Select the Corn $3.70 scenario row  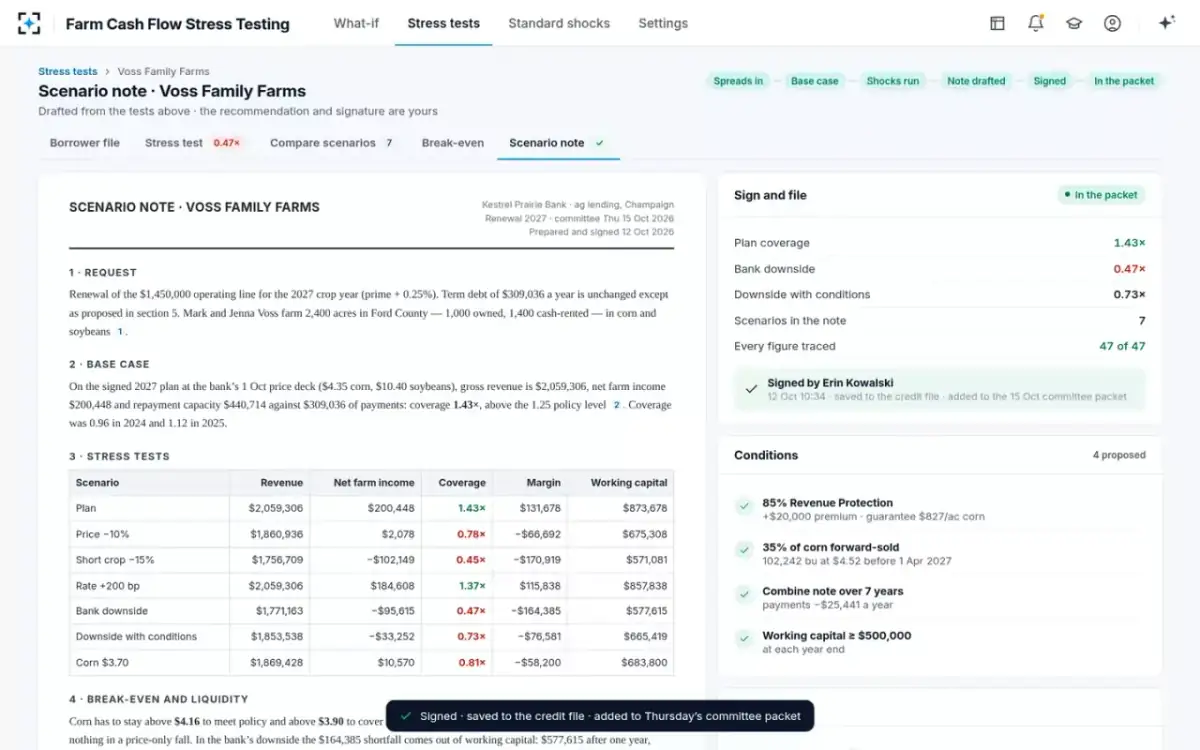pyautogui.click(x=371, y=662)
